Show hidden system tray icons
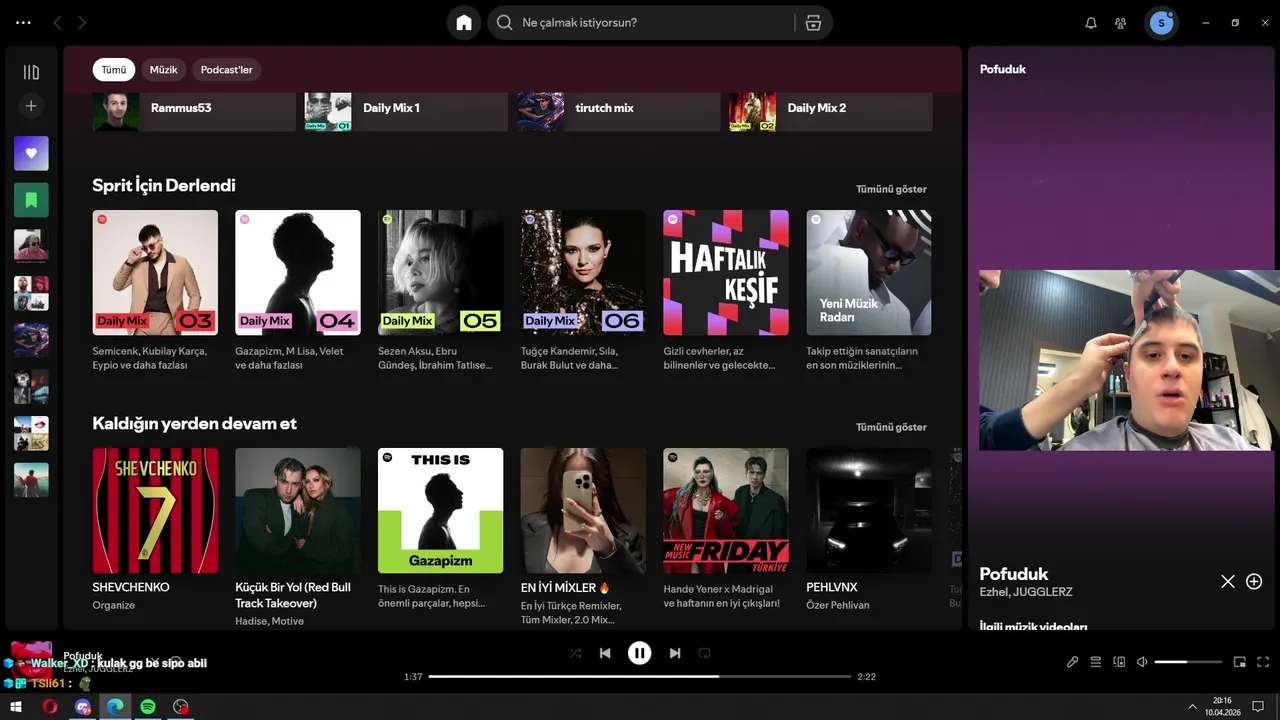The width and height of the screenshot is (1280, 720). (1192, 706)
